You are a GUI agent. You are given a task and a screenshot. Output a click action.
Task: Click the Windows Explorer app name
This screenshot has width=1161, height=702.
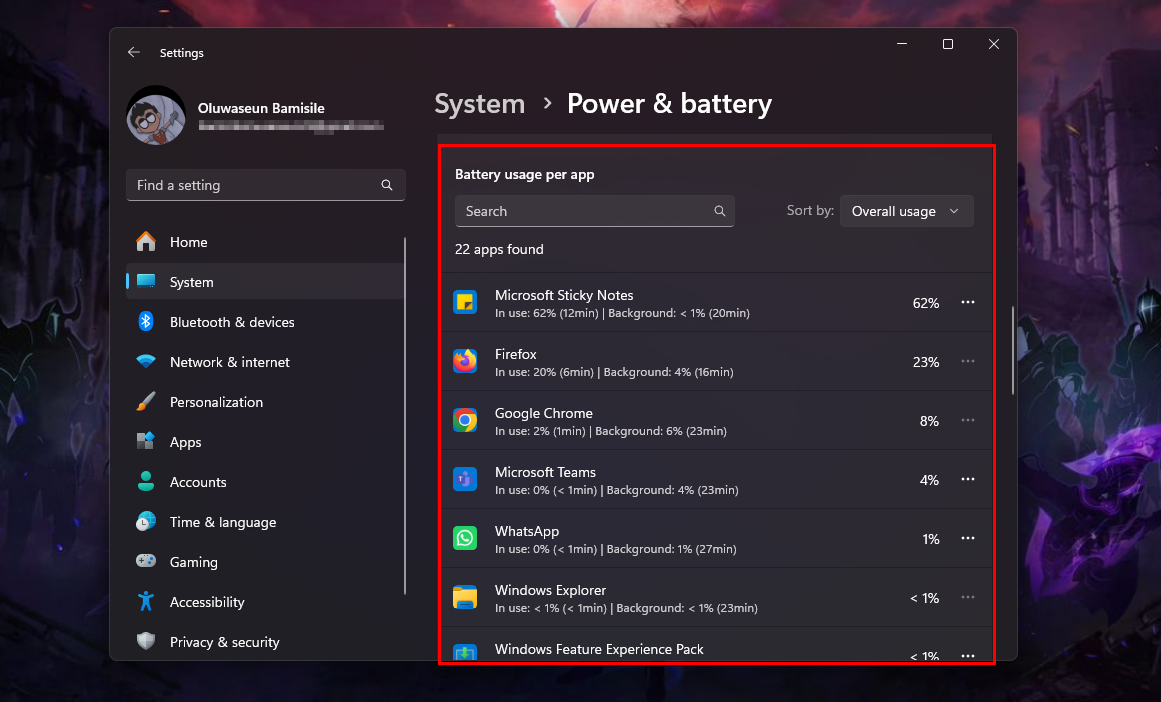[x=550, y=590]
